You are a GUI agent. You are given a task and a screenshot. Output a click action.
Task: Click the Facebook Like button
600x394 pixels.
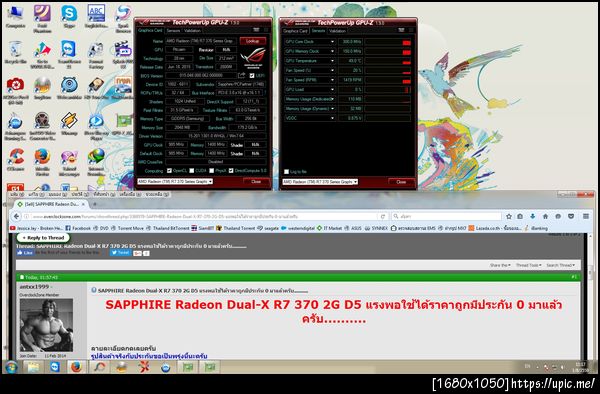click(25, 253)
